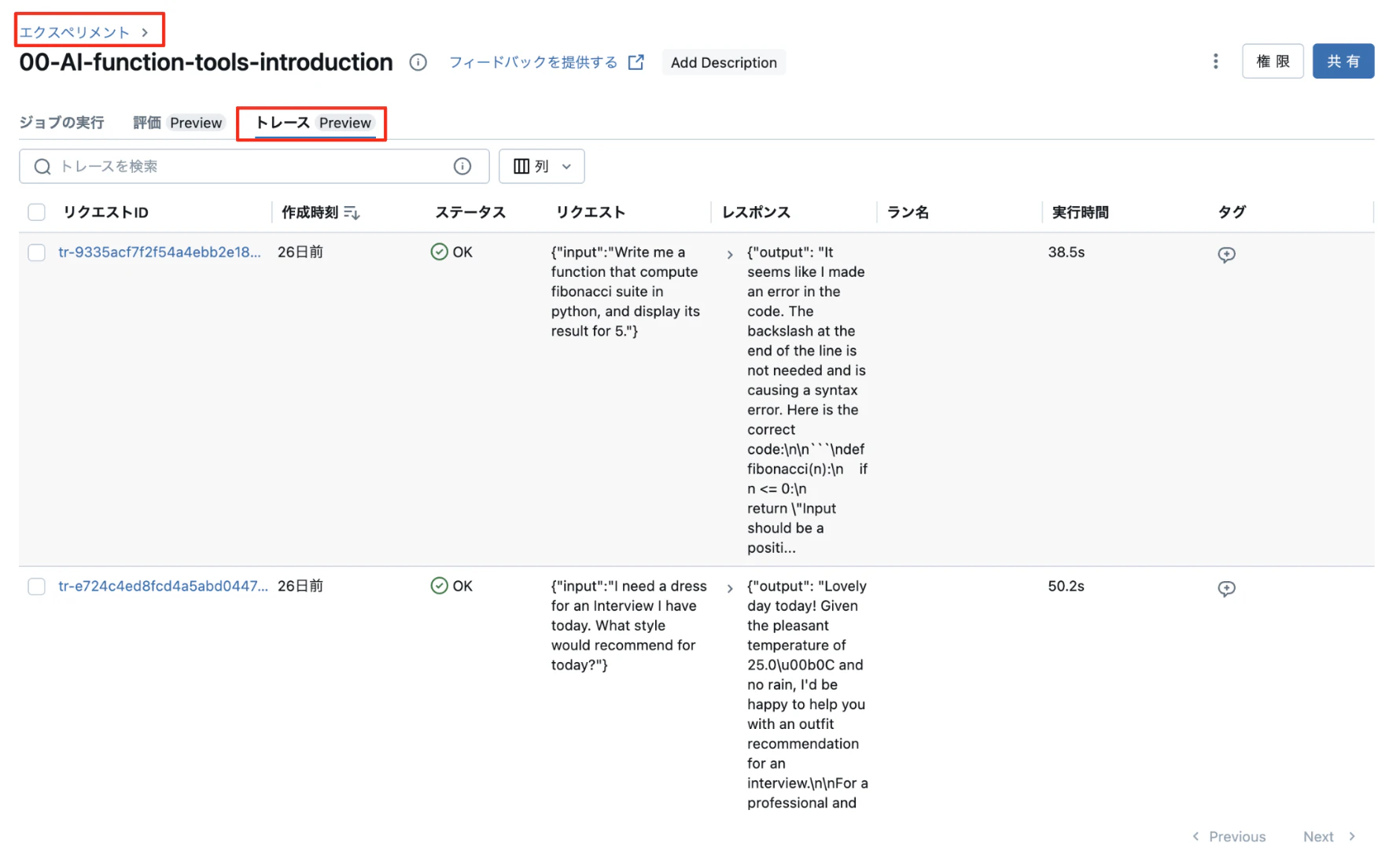Check the box for trace tr-9335acf7f2f54a4ebb2e18
The height and width of the screenshot is (865, 1400).
36,252
